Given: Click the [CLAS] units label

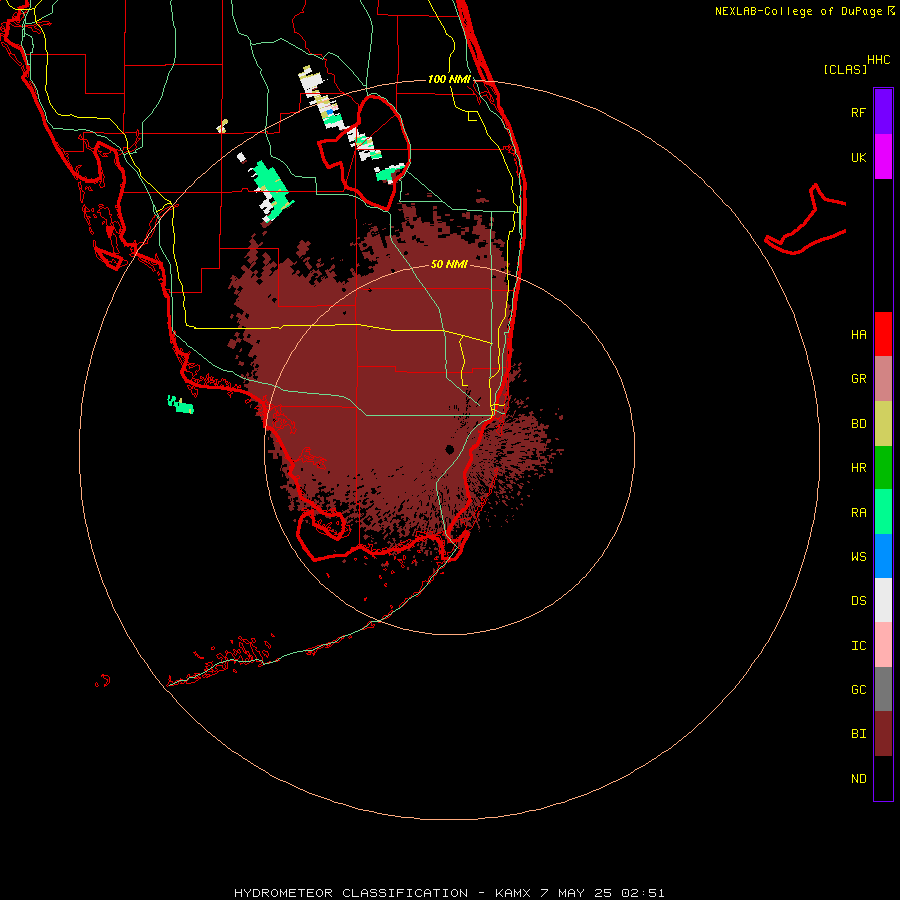Looking at the screenshot, I should tap(845, 69).
